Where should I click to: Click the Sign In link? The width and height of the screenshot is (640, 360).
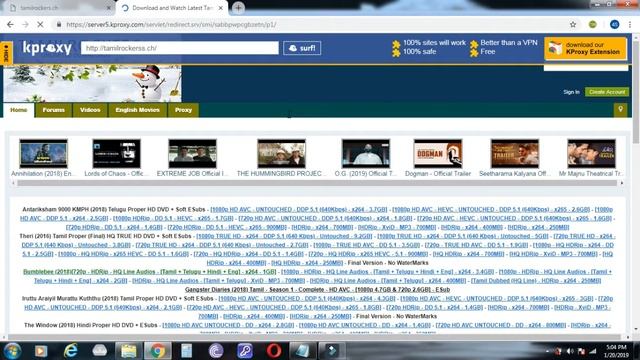tap(571, 92)
